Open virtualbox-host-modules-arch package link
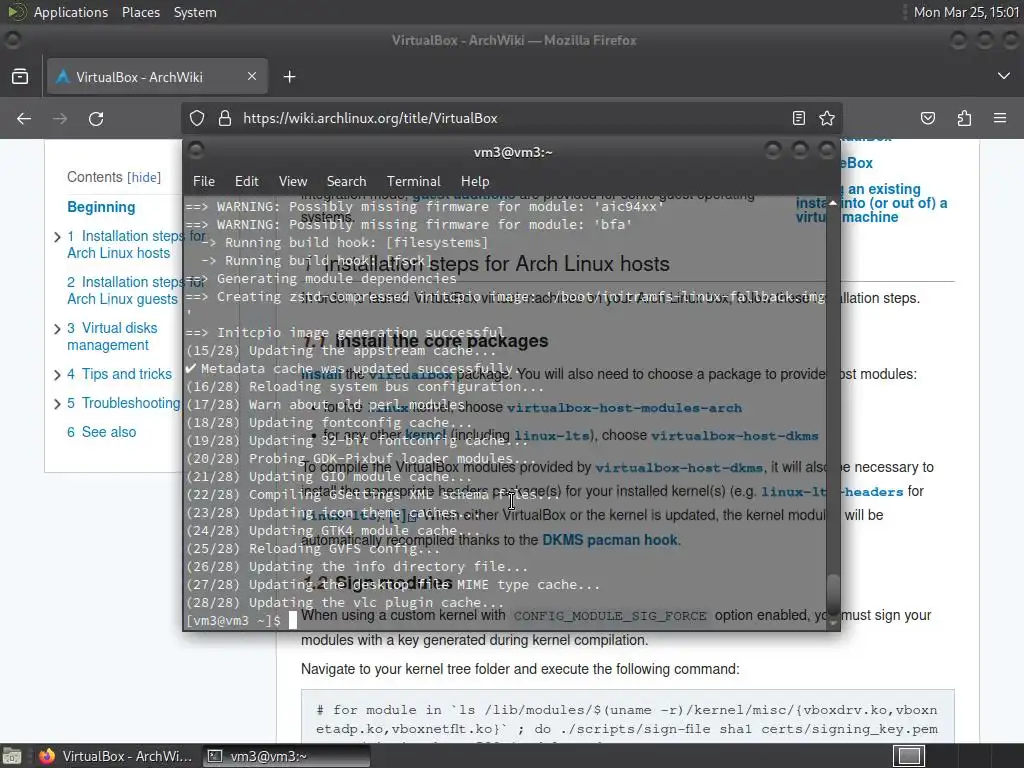1024x768 pixels. tap(624, 408)
